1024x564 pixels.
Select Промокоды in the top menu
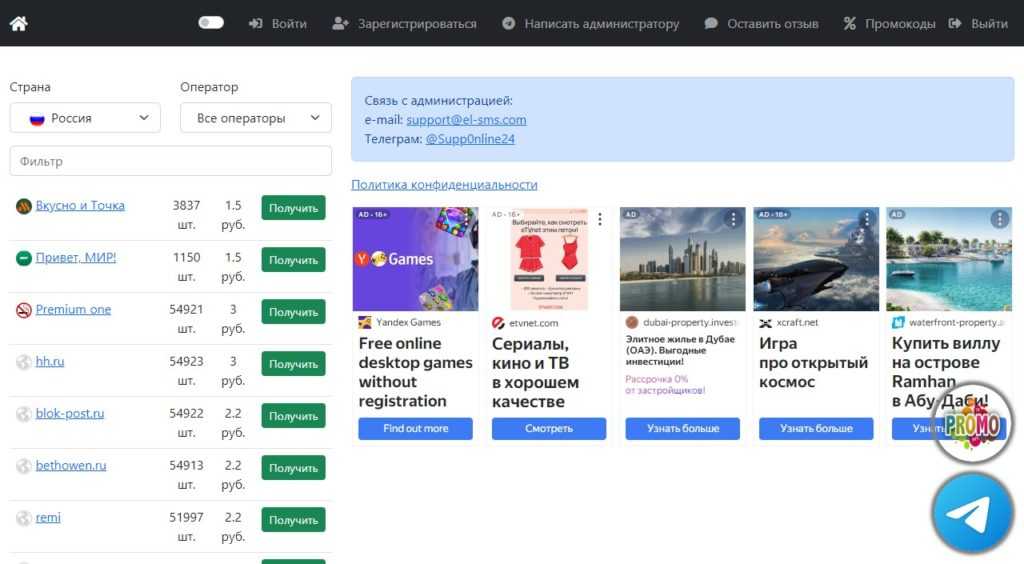889,23
